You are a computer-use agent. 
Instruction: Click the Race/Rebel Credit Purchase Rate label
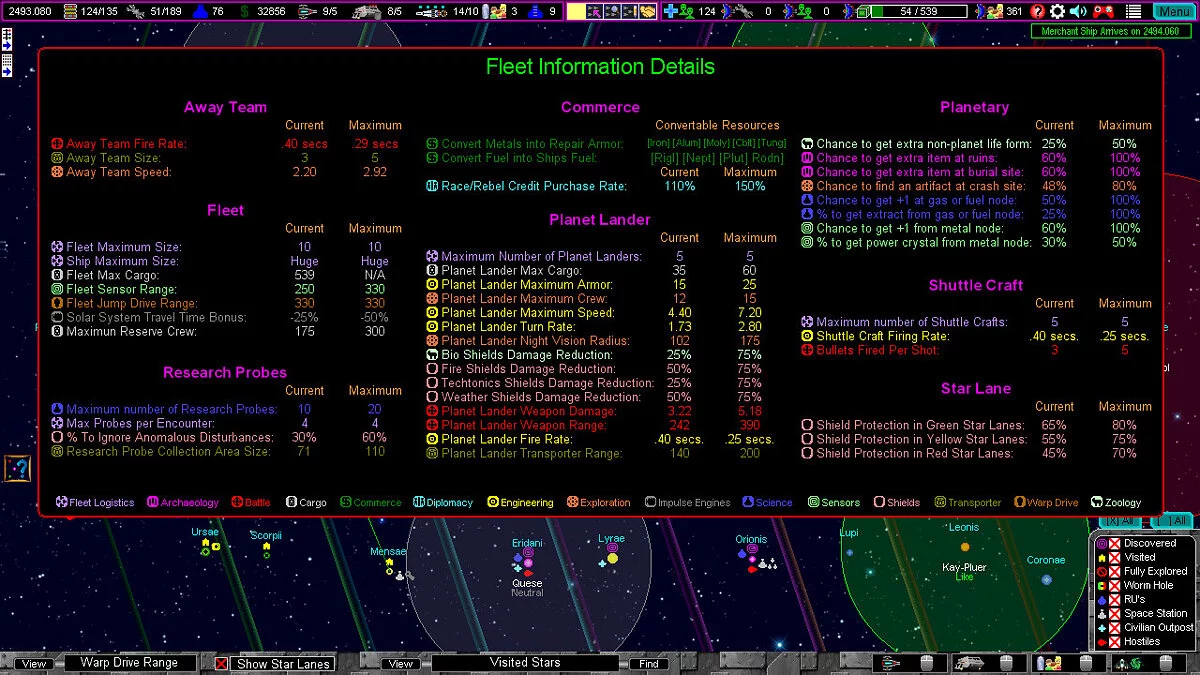tap(534, 186)
